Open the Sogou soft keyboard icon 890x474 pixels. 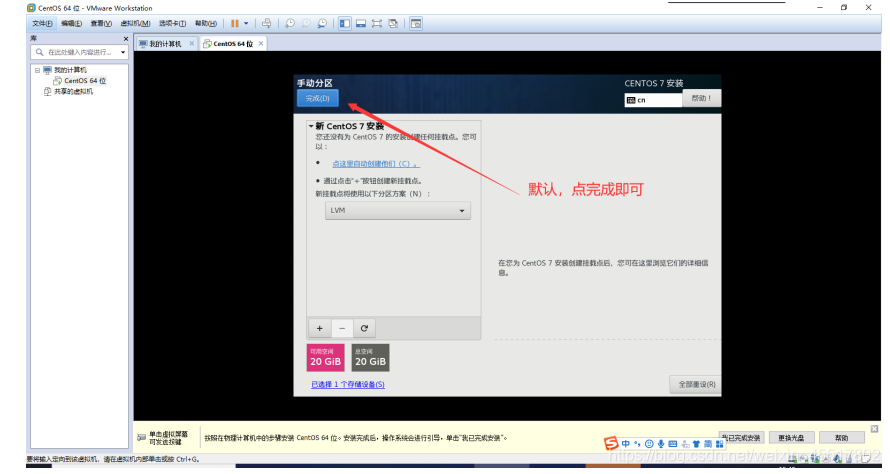[x=673, y=443]
